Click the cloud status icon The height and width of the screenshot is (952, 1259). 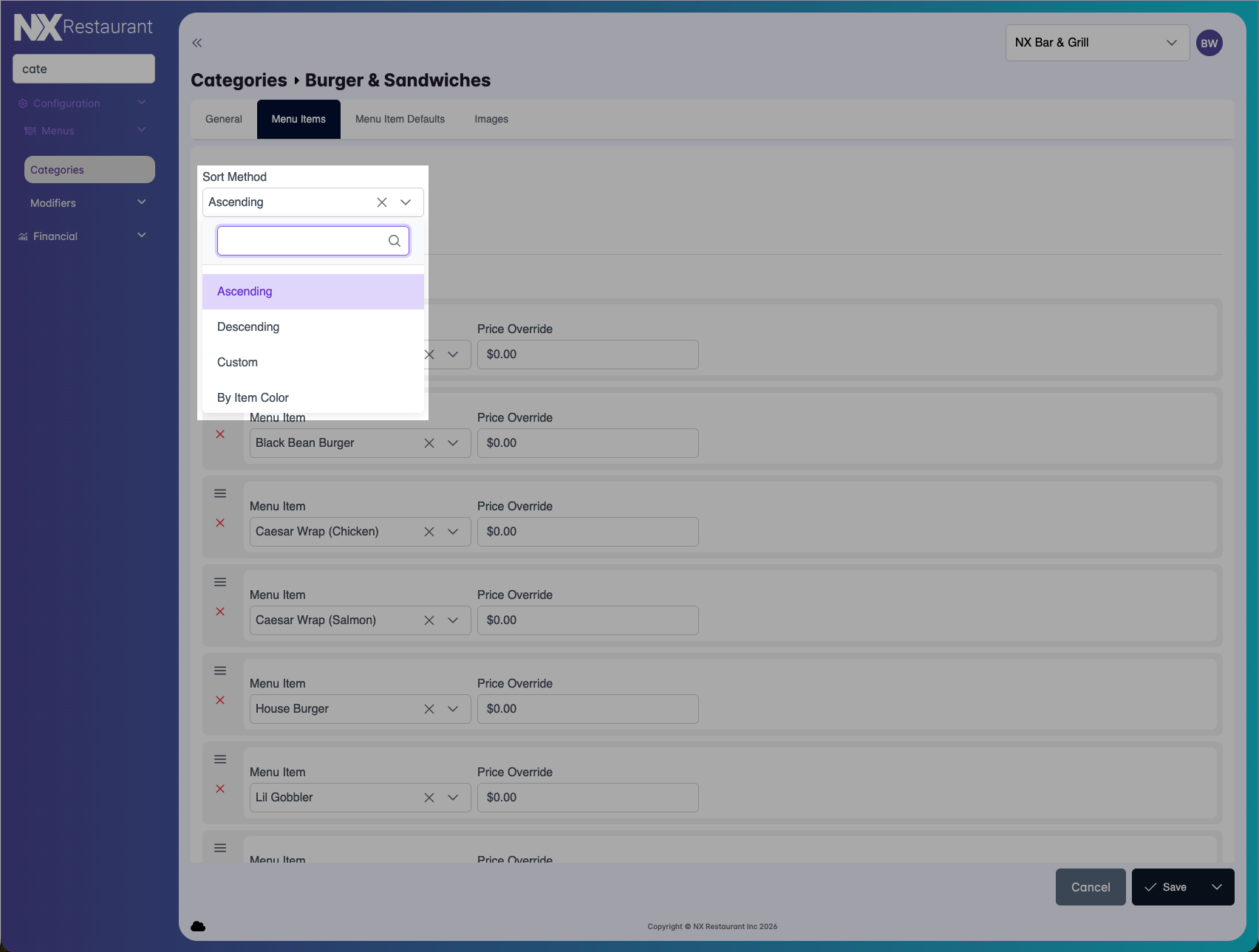pos(198,926)
